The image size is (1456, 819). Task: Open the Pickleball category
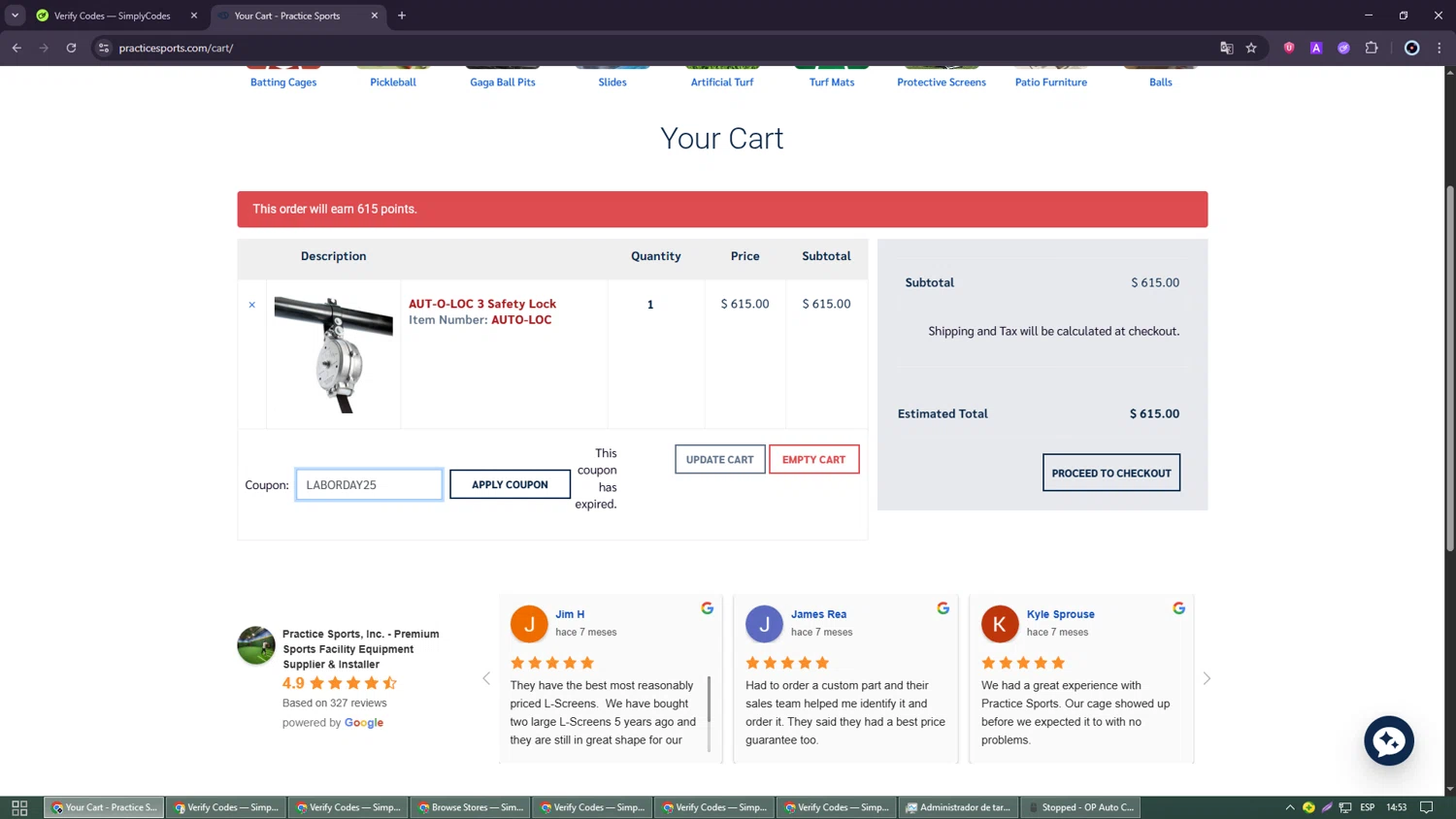tap(393, 82)
